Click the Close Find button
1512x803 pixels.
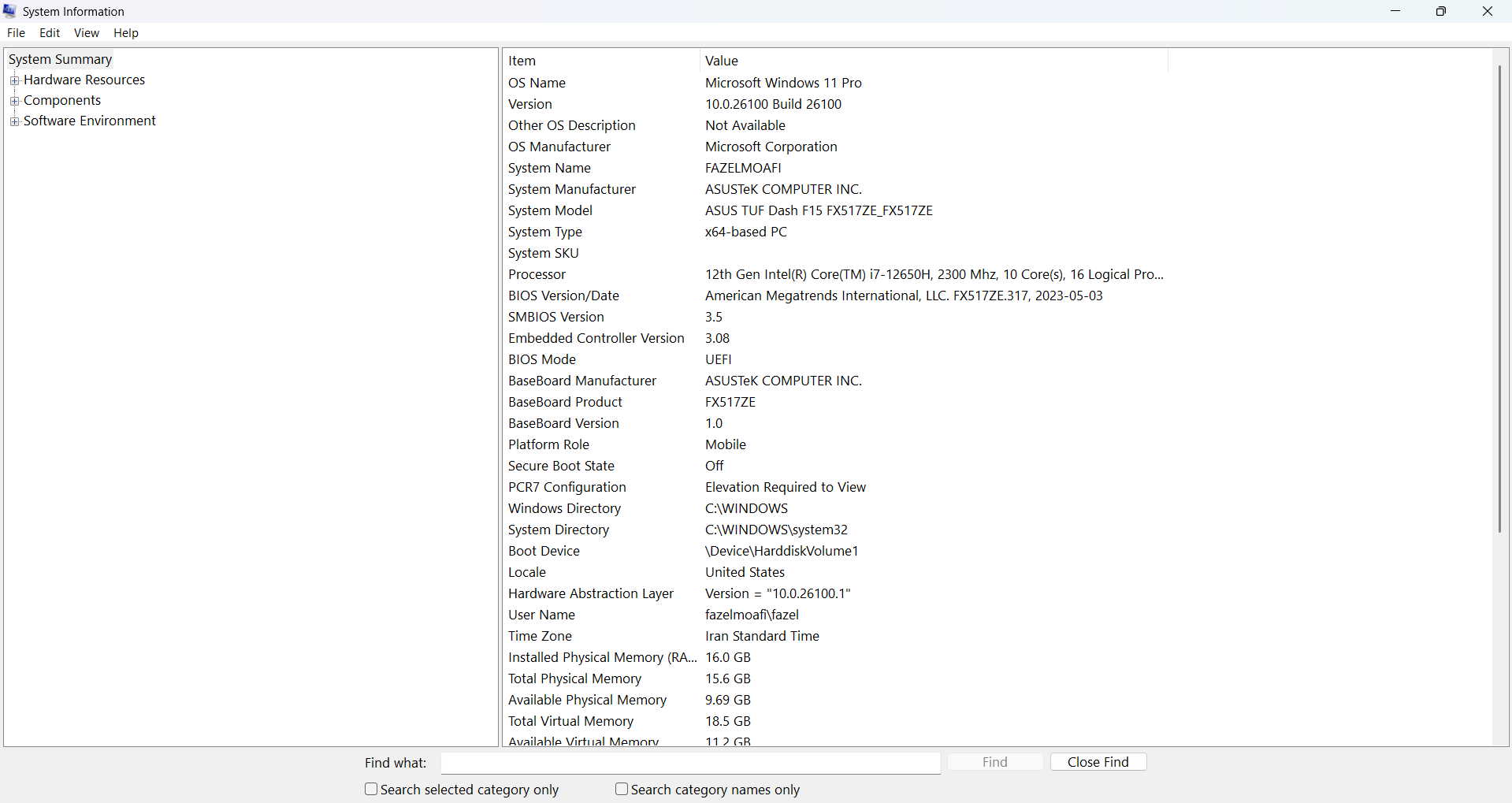[x=1098, y=762]
